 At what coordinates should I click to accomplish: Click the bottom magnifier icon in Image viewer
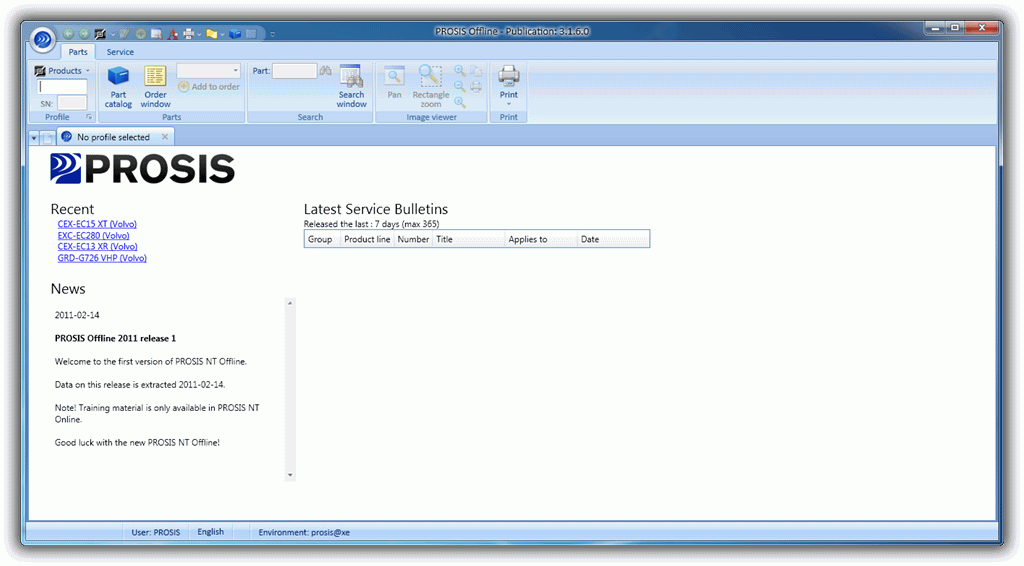[460, 102]
